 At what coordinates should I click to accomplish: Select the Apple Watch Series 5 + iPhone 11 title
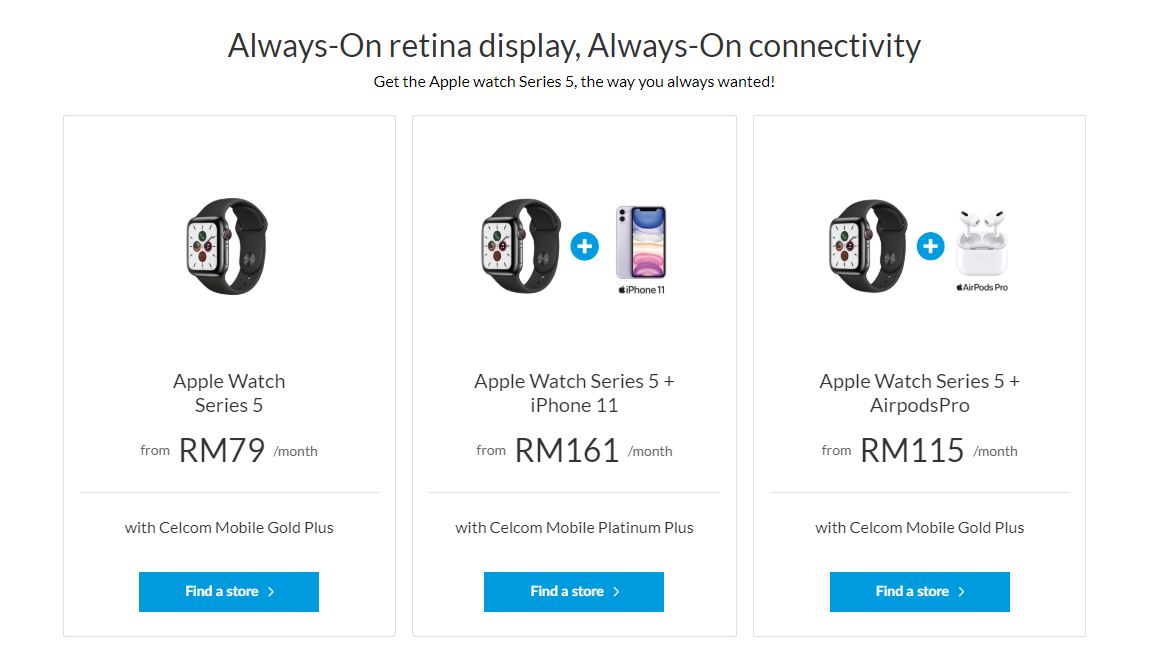pyautogui.click(x=574, y=393)
